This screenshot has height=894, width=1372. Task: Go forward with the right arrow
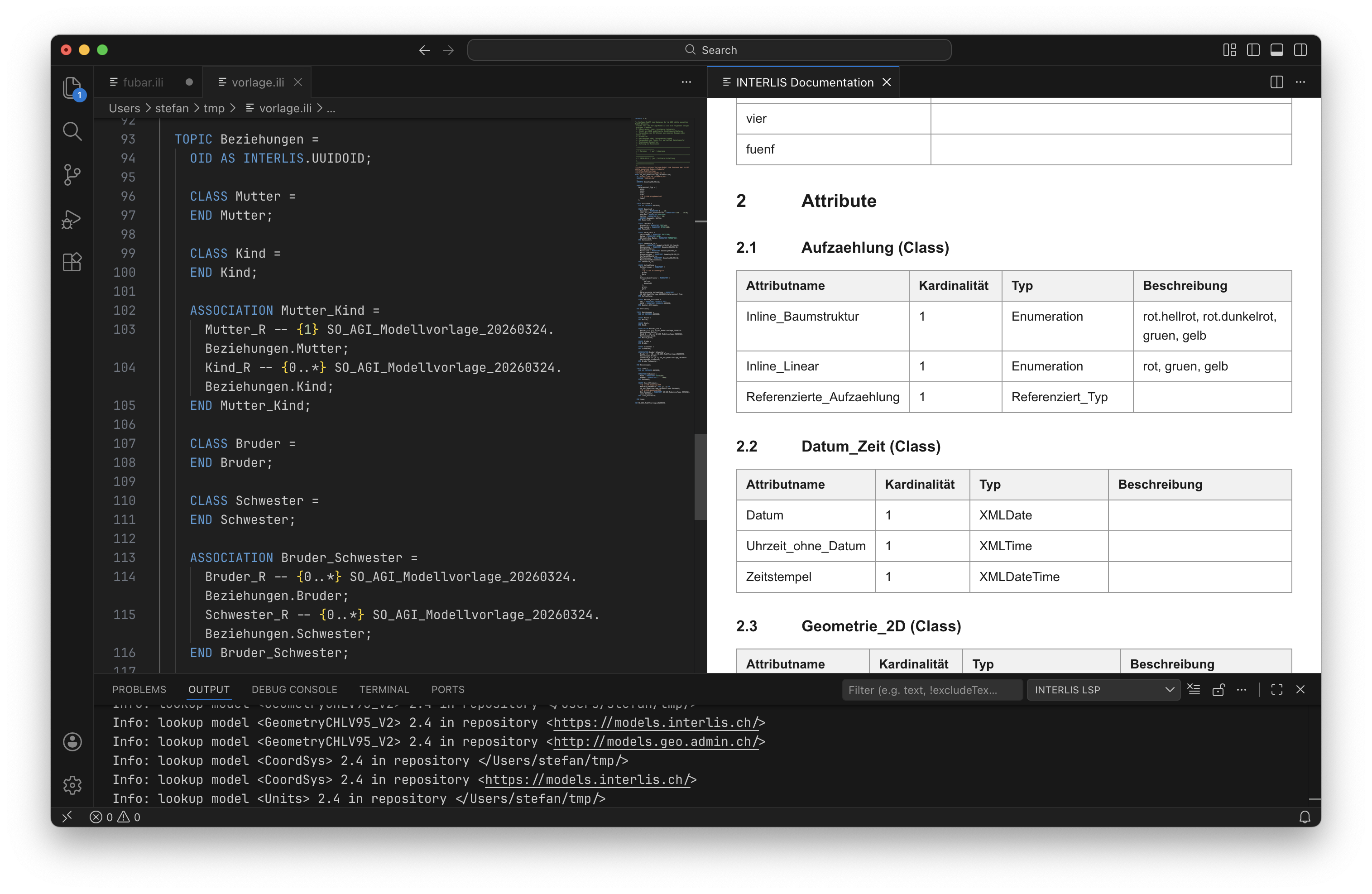pyautogui.click(x=448, y=50)
